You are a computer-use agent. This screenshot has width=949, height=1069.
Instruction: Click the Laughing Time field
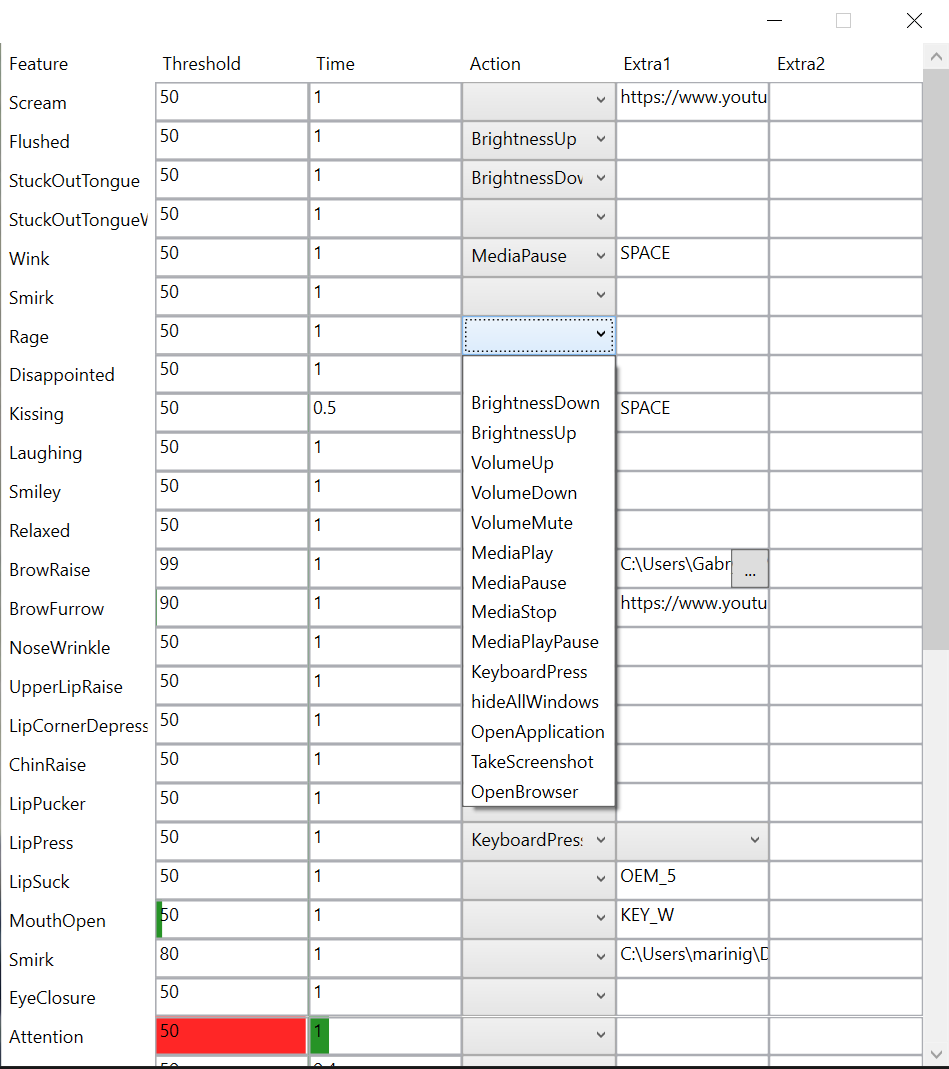click(385, 451)
